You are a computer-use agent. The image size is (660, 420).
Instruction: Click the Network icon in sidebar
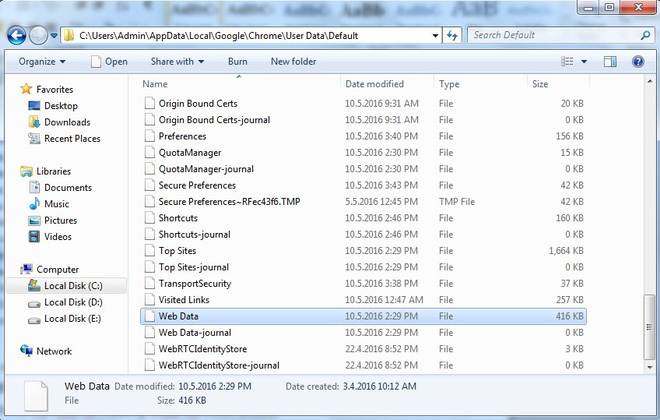click(x=27, y=351)
